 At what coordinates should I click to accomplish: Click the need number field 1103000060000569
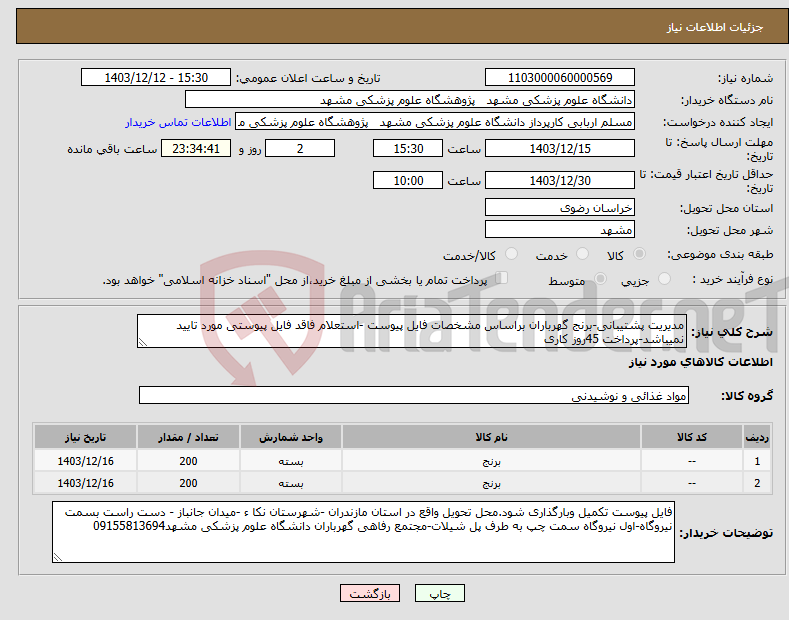560,78
